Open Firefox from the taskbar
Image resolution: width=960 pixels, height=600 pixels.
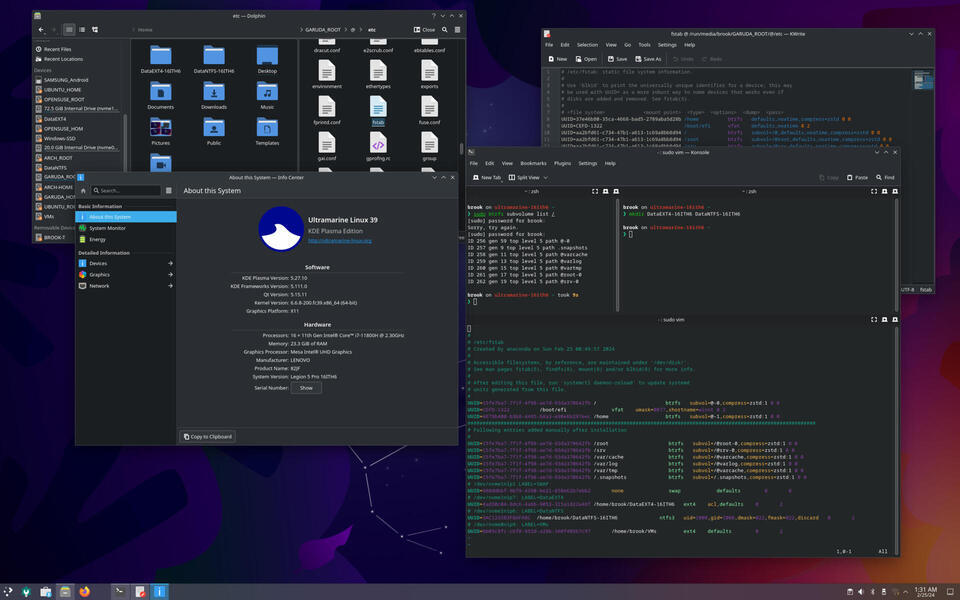(x=84, y=591)
